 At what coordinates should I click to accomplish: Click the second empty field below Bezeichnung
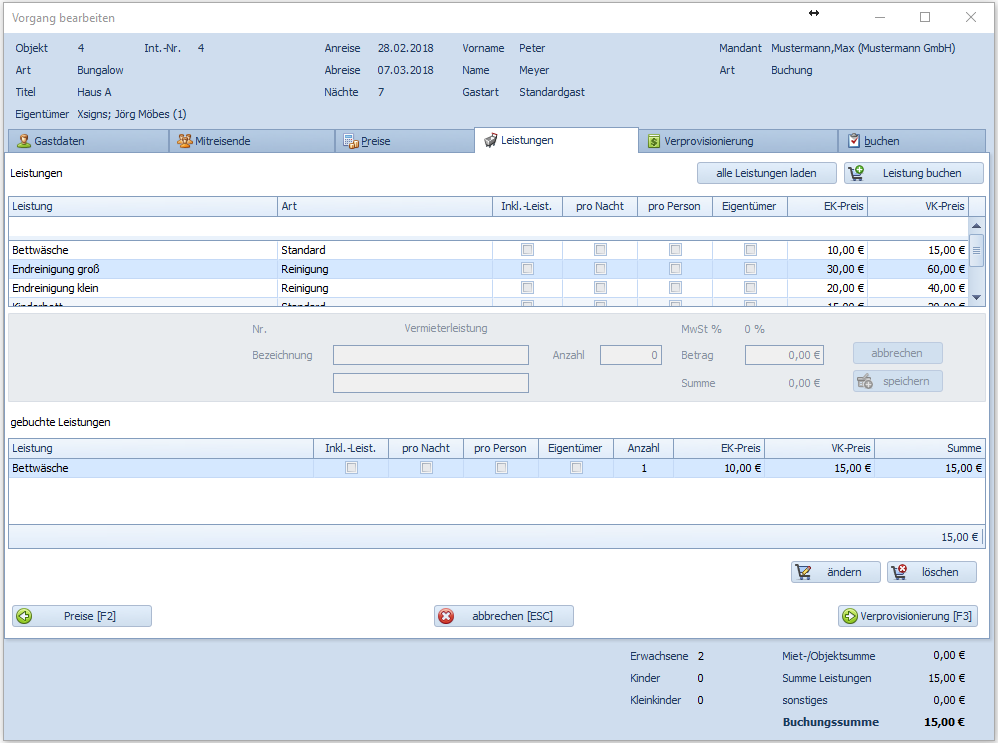[431, 383]
